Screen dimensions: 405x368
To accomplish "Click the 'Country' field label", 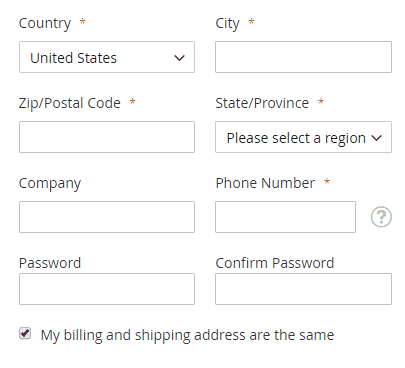I will (45, 23).
